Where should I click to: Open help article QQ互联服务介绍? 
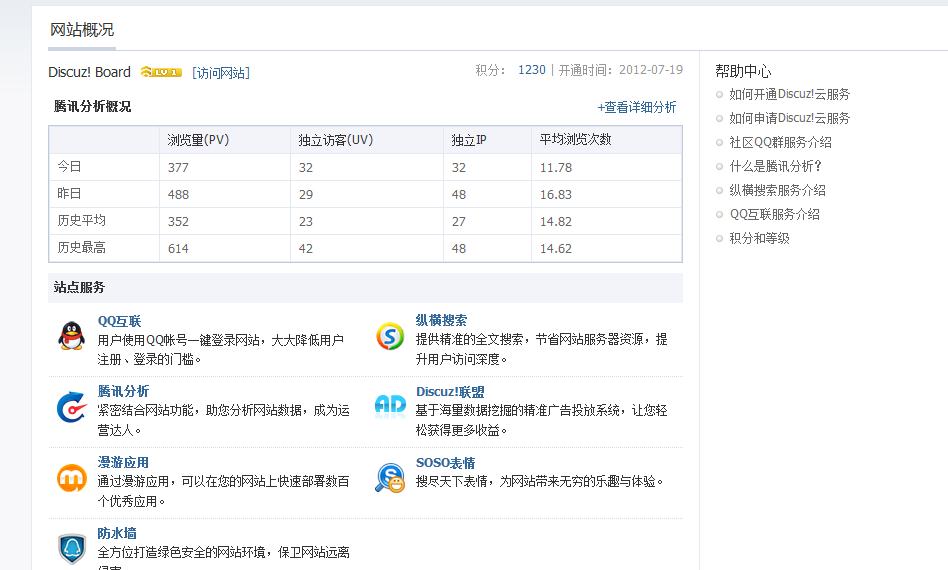coord(774,214)
